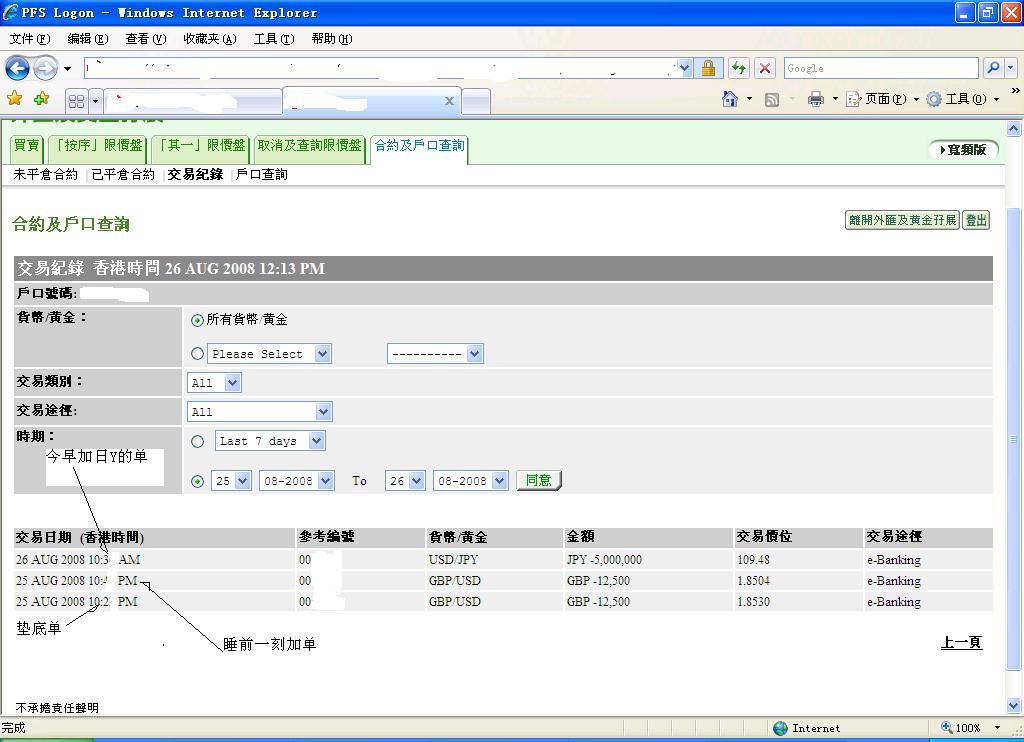Image resolution: width=1024 pixels, height=742 pixels.
Task: Open the 文件 menu
Action: 29,39
